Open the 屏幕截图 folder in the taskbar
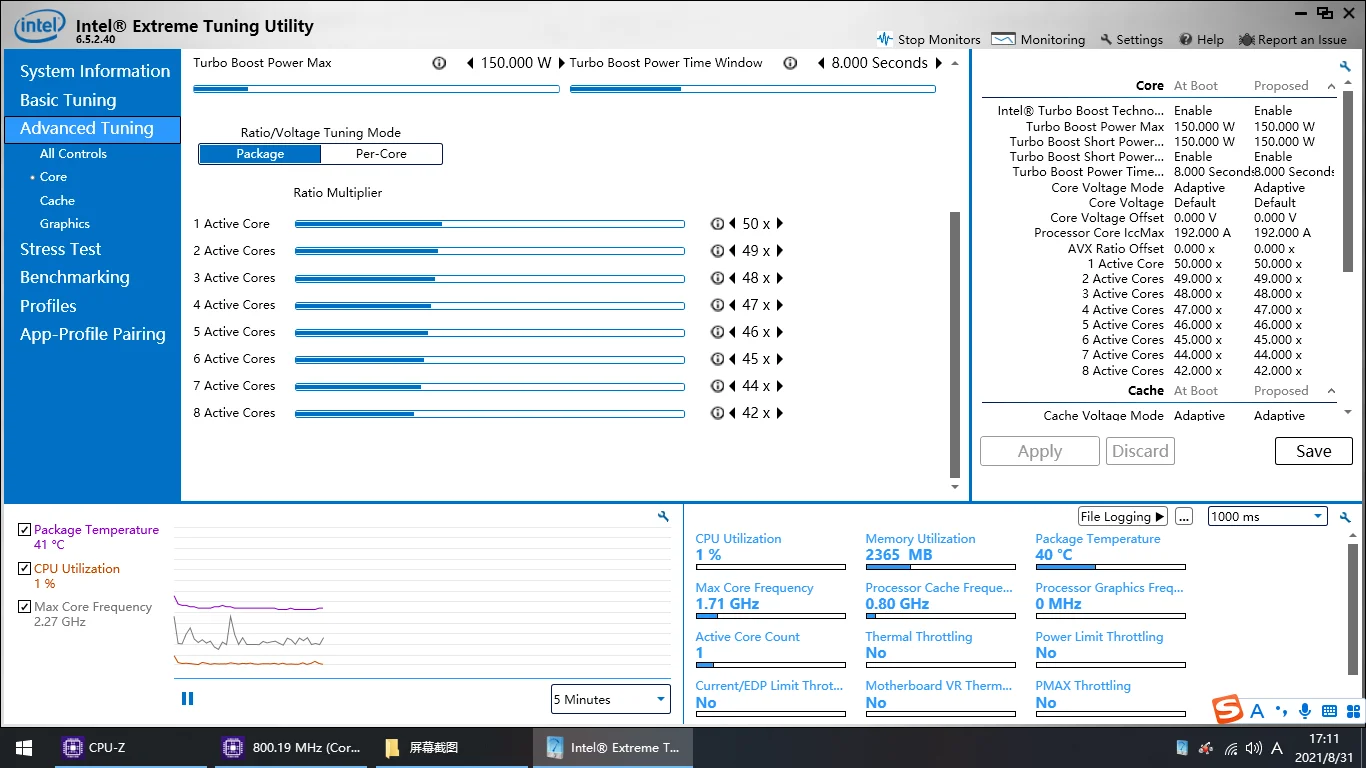 point(452,747)
